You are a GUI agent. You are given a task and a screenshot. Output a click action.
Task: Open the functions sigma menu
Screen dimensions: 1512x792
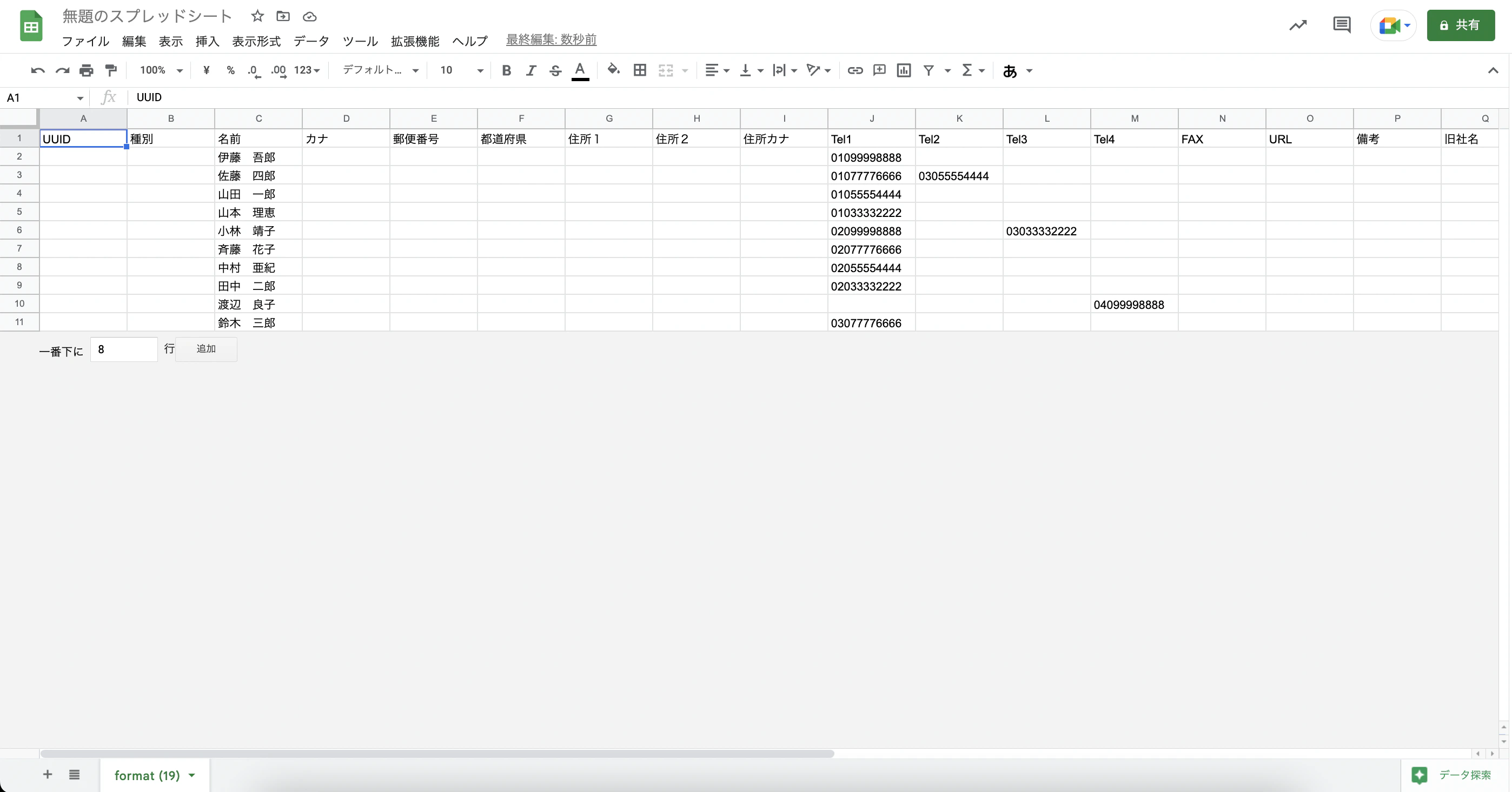[x=973, y=70]
